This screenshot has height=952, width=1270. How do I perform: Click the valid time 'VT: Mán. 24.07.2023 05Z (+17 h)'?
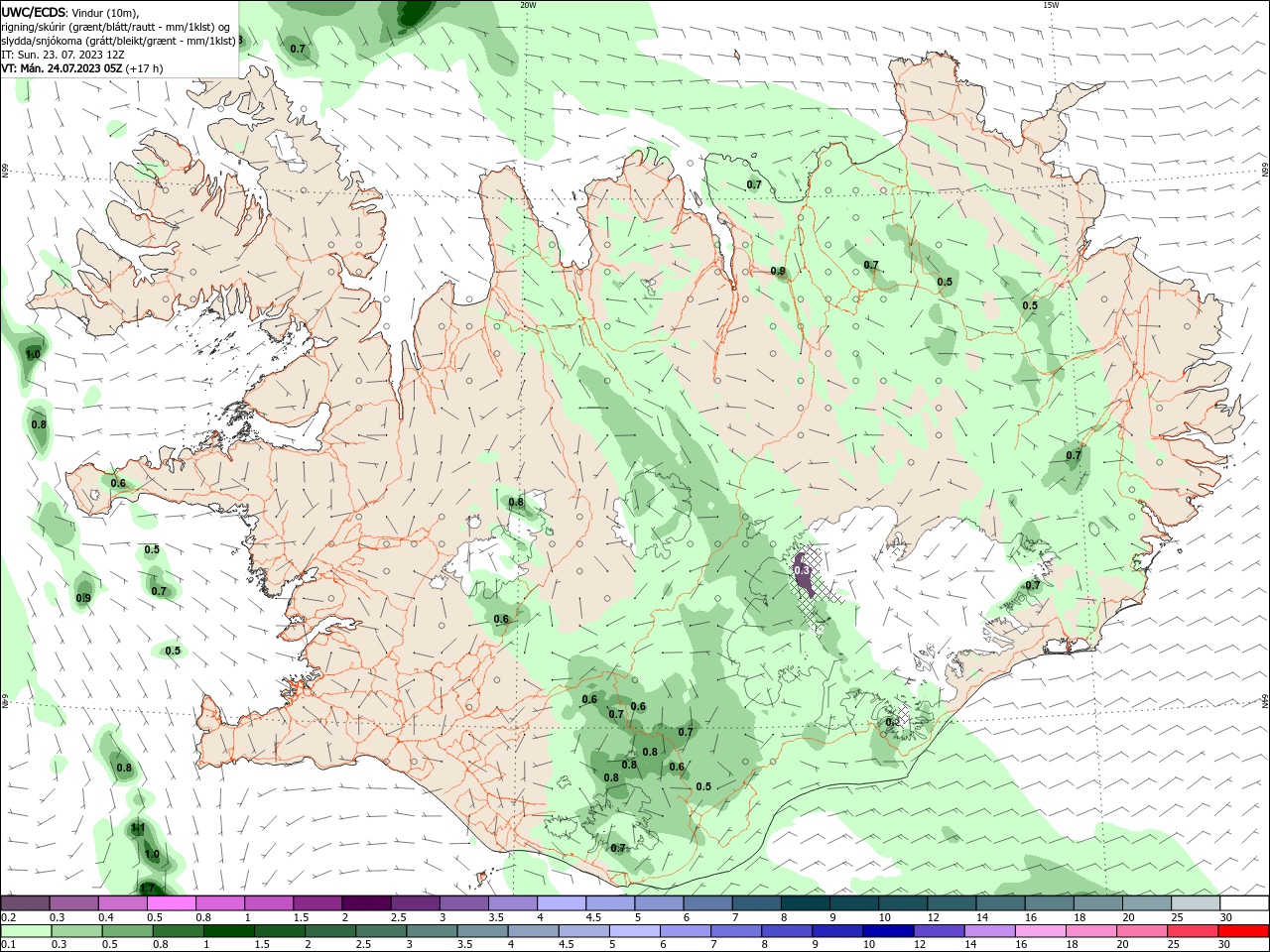(x=82, y=68)
